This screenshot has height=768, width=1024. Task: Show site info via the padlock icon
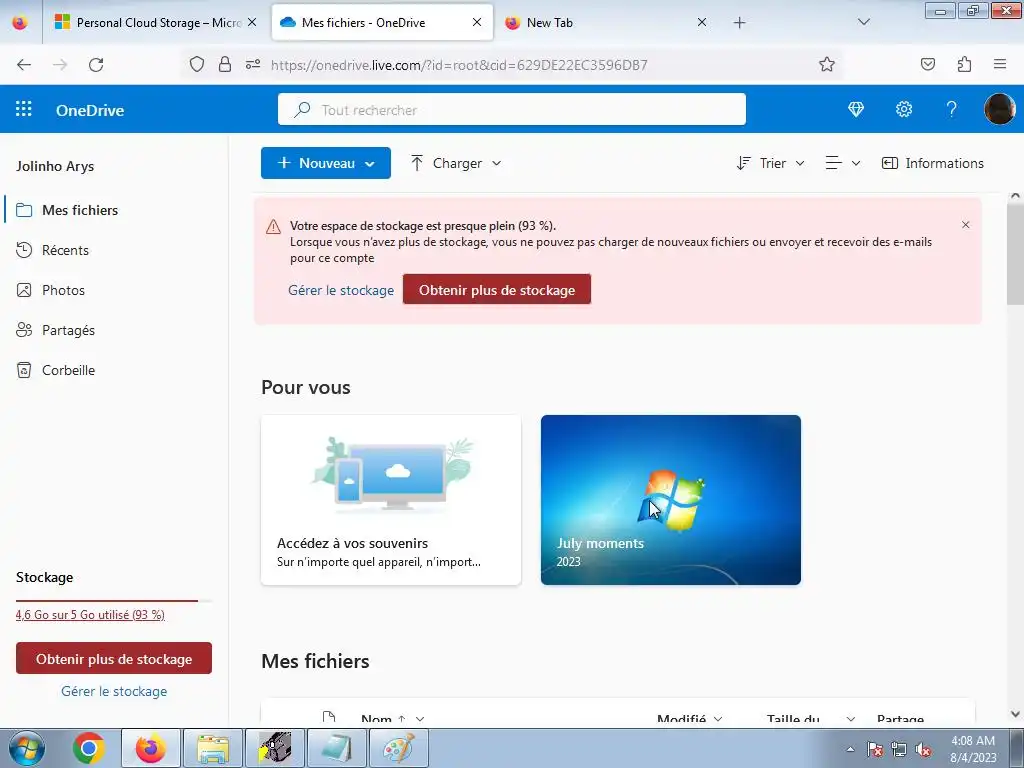click(x=225, y=64)
